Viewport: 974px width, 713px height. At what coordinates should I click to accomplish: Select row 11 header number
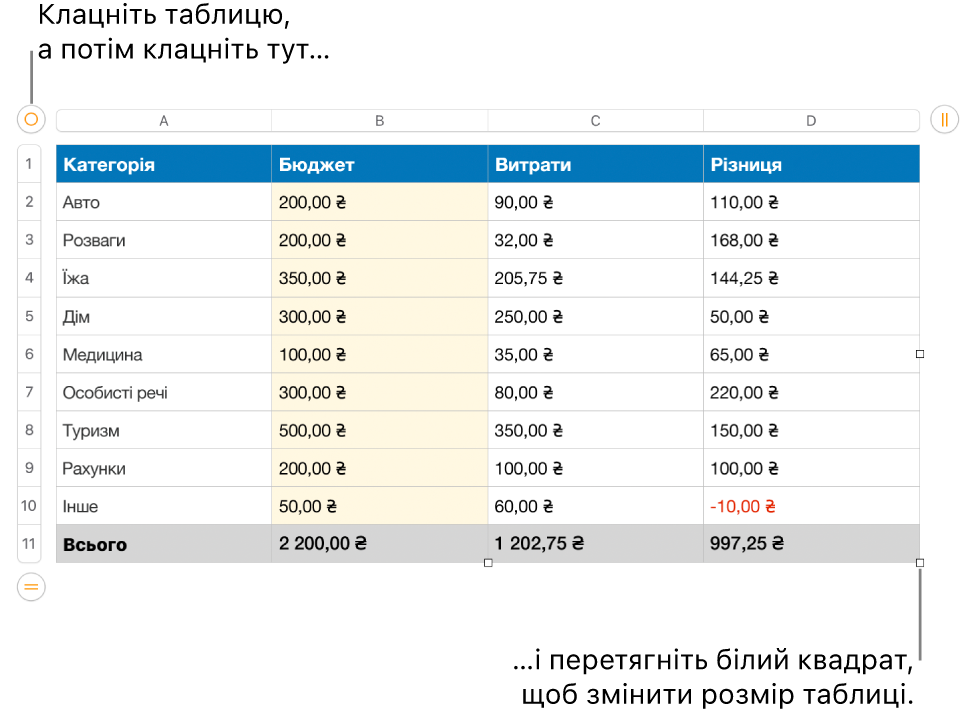[29, 544]
